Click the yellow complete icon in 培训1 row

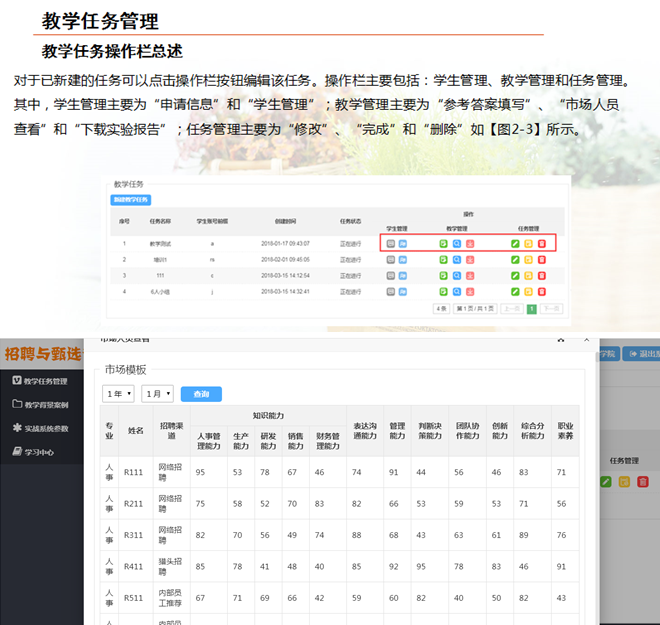[x=528, y=258]
